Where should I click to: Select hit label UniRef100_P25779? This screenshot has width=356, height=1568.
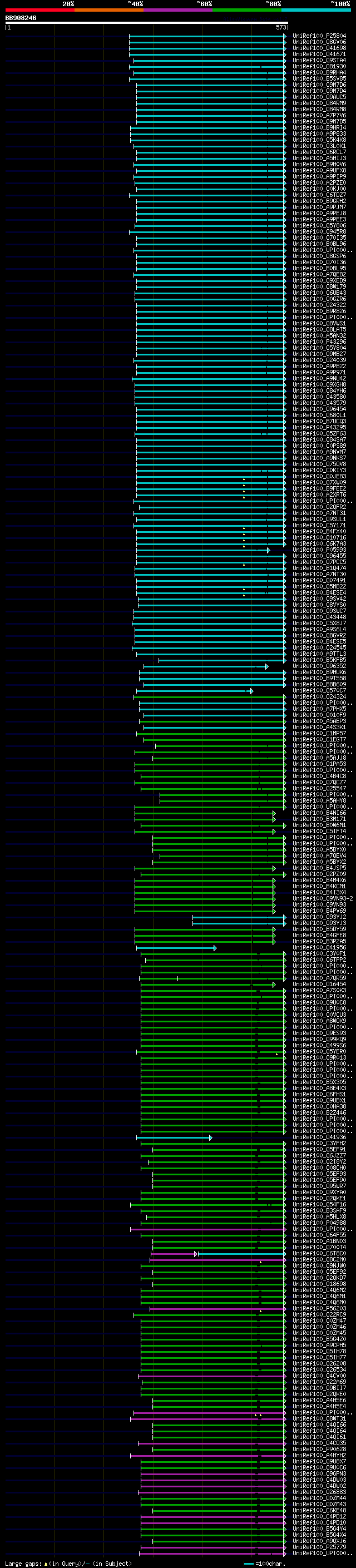pos(319,1547)
